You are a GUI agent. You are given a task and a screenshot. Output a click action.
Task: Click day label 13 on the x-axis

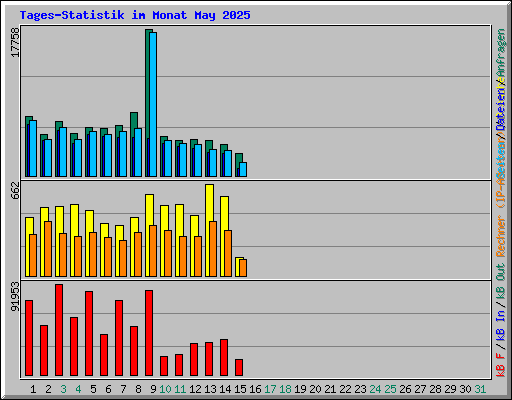(210, 389)
